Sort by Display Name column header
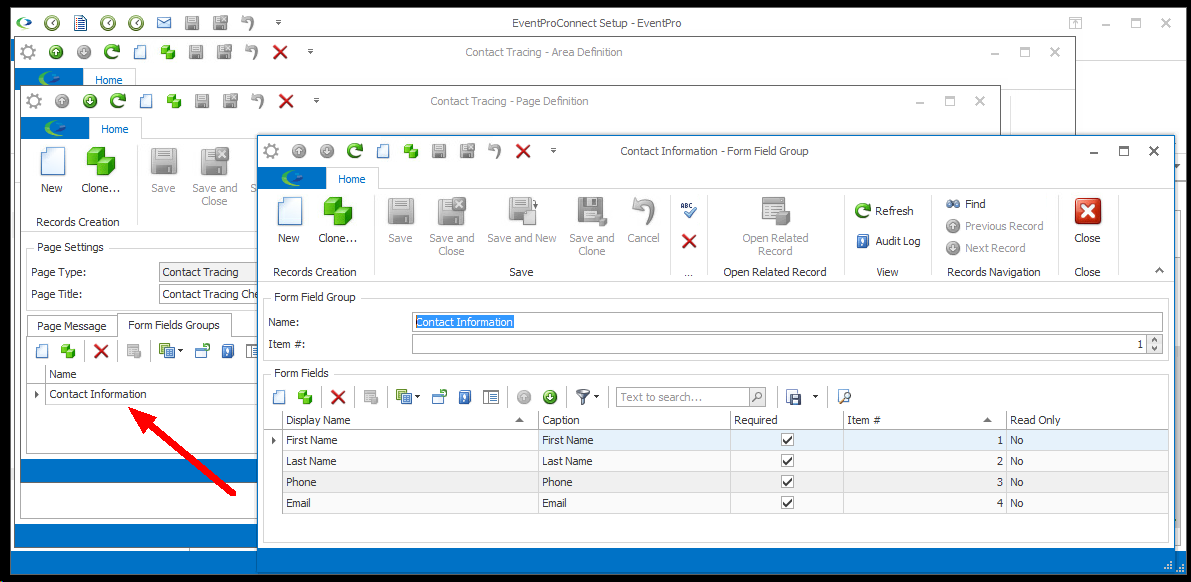Screen dimensions: 1191x582 [409, 419]
